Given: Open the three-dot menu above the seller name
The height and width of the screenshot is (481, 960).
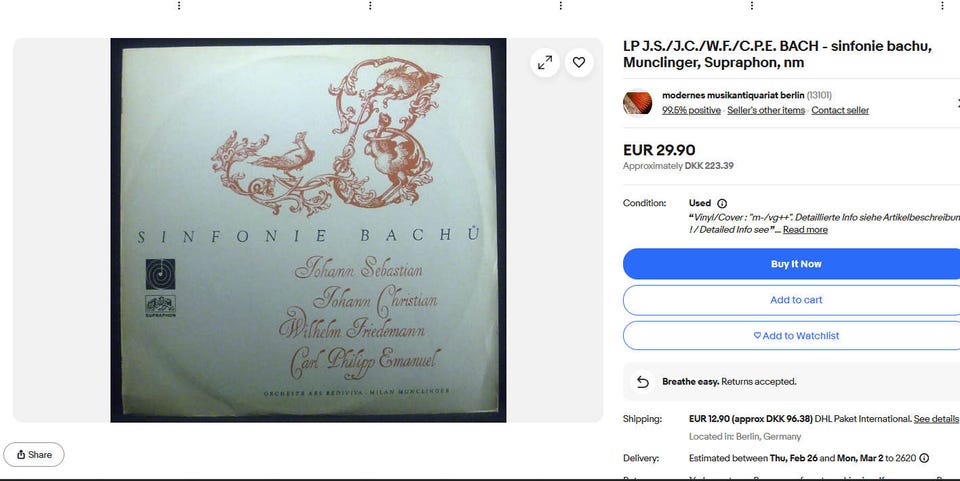Looking at the screenshot, I should (752, 6).
